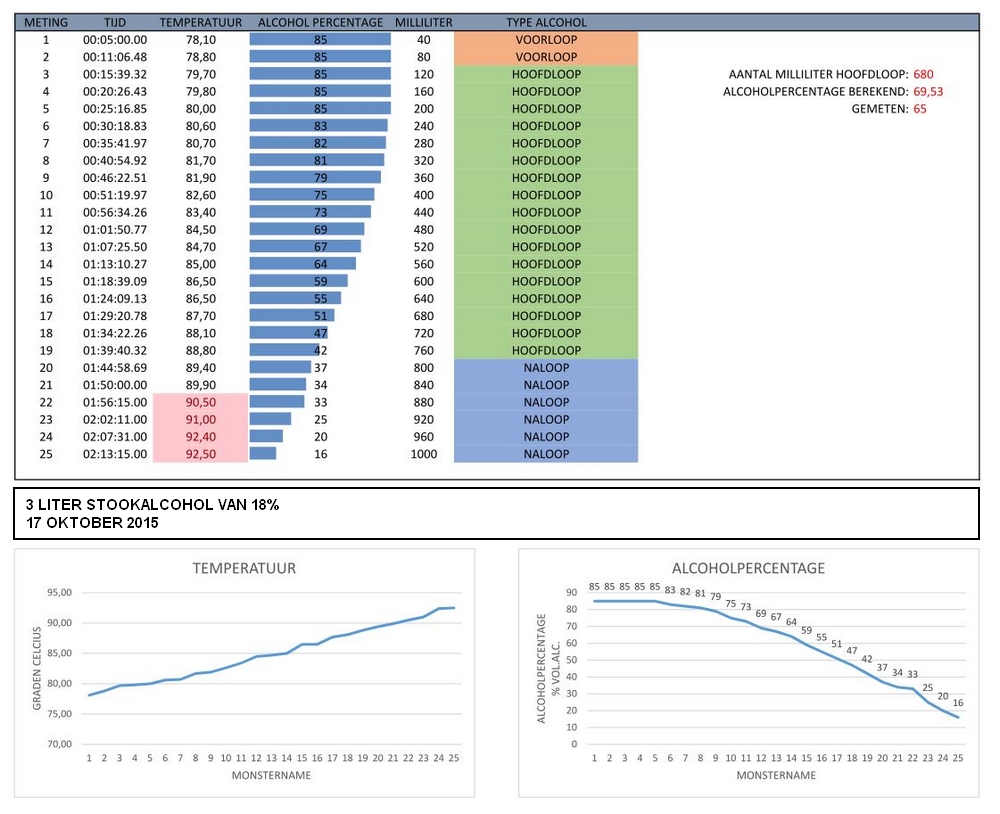
Task: Click the ALCOHOL PERCENTAGE column header
Action: [x=320, y=22]
